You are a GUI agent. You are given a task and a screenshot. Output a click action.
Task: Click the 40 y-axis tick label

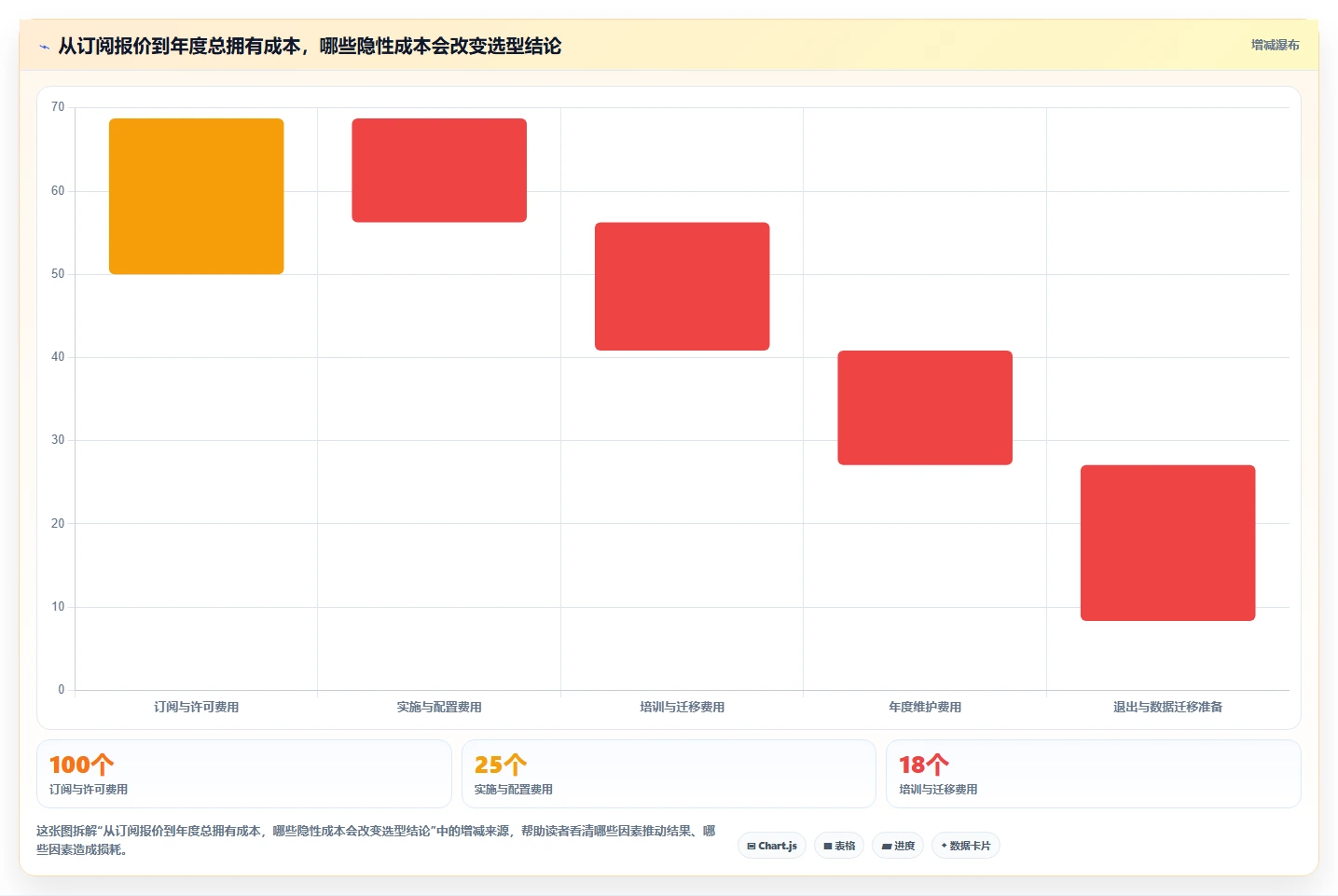58,357
